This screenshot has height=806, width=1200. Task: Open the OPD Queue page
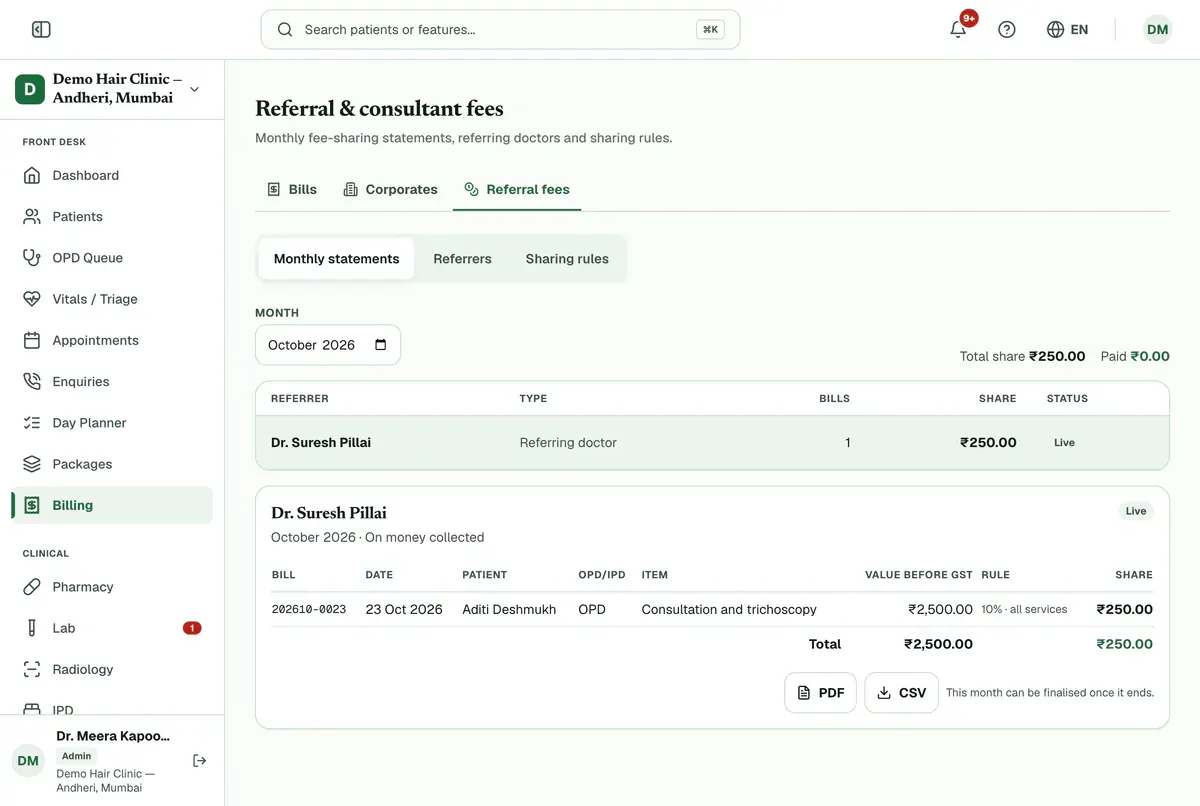112,258
